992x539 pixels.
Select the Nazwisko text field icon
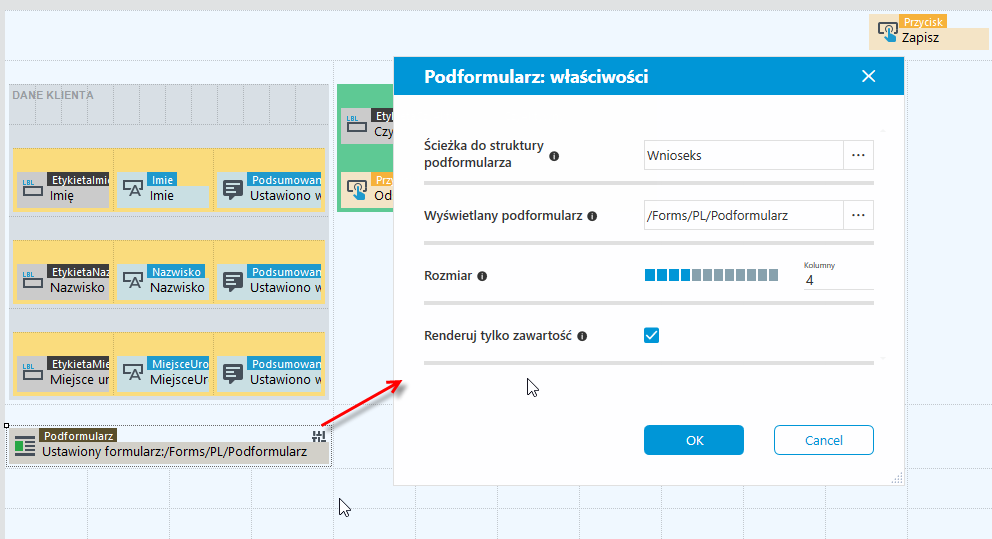point(133,280)
